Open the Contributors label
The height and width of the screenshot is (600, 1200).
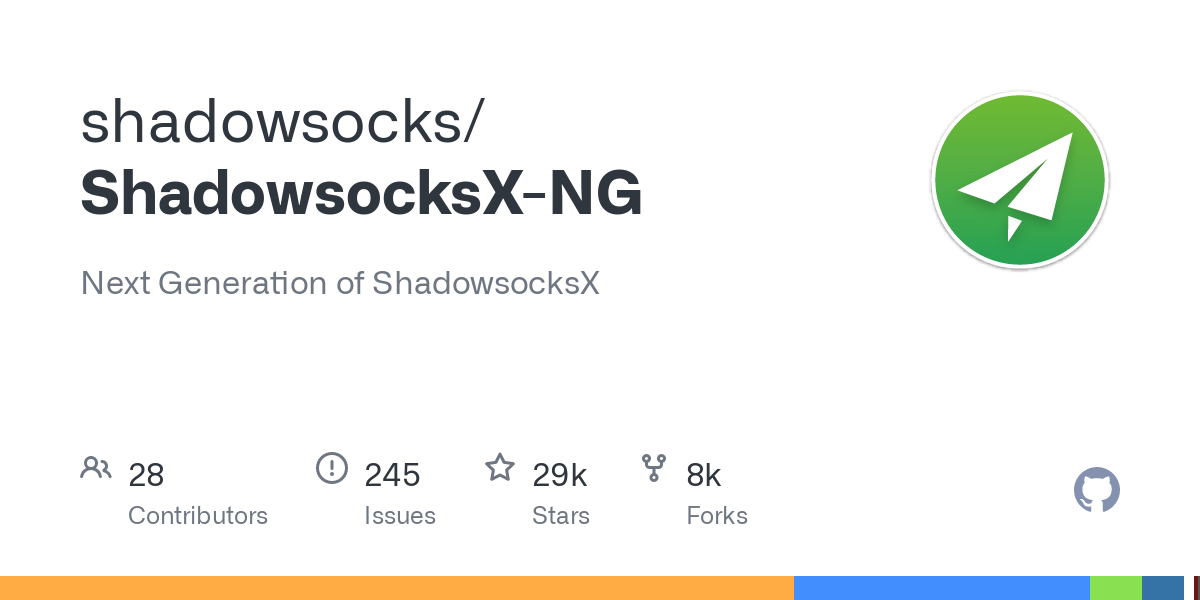click(x=198, y=516)
